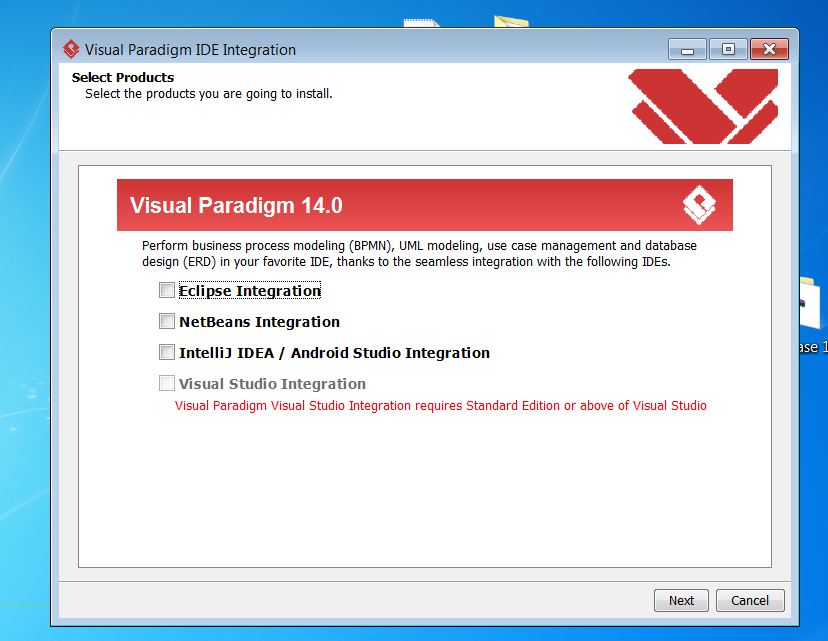Click IntelliJ IDEA / Android Studio Integration label
Image resolution: width=828 pixels, height=641 pixels.
pos(334,353)
